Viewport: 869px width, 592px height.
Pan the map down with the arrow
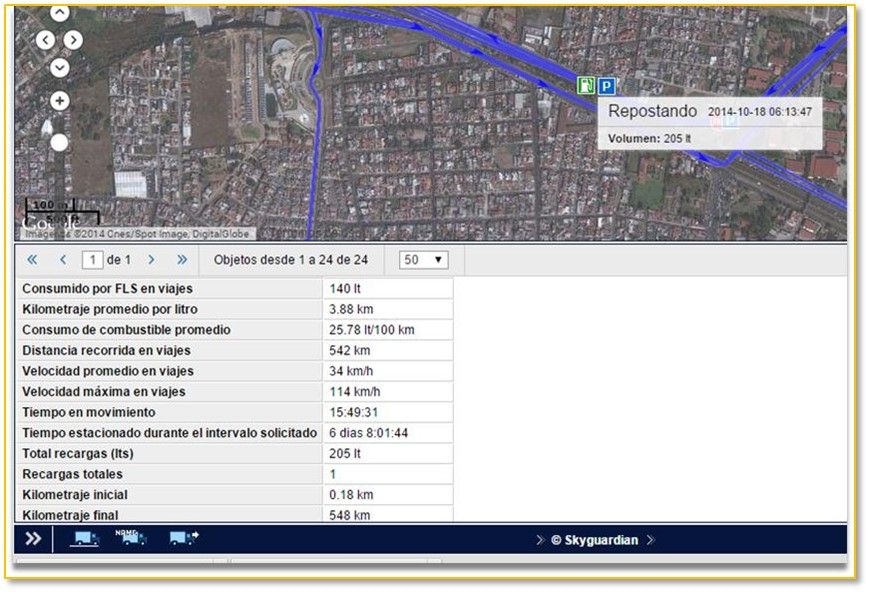pos(59,67)
